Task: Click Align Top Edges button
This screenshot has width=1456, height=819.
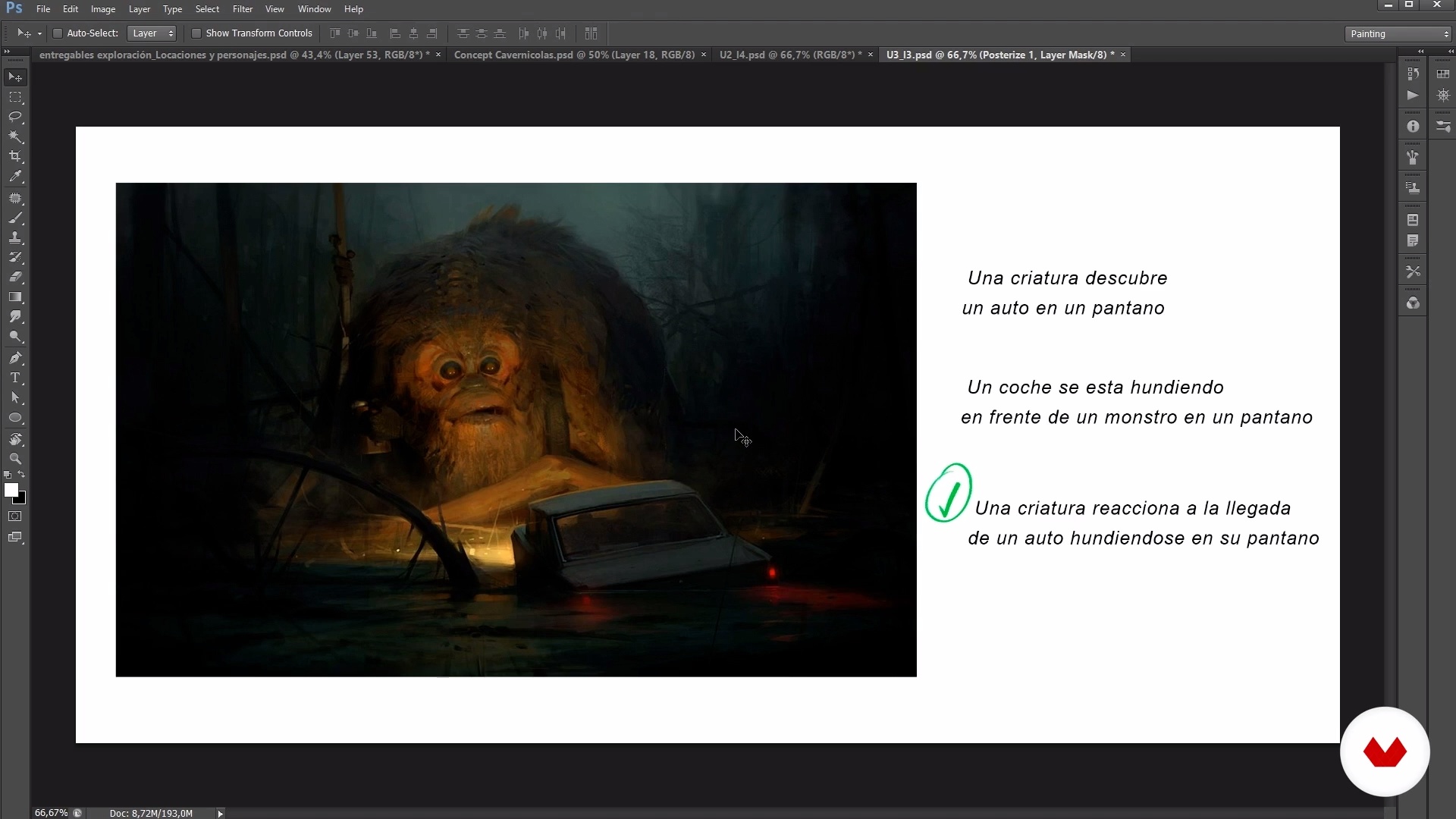Action: pos(335,33)
